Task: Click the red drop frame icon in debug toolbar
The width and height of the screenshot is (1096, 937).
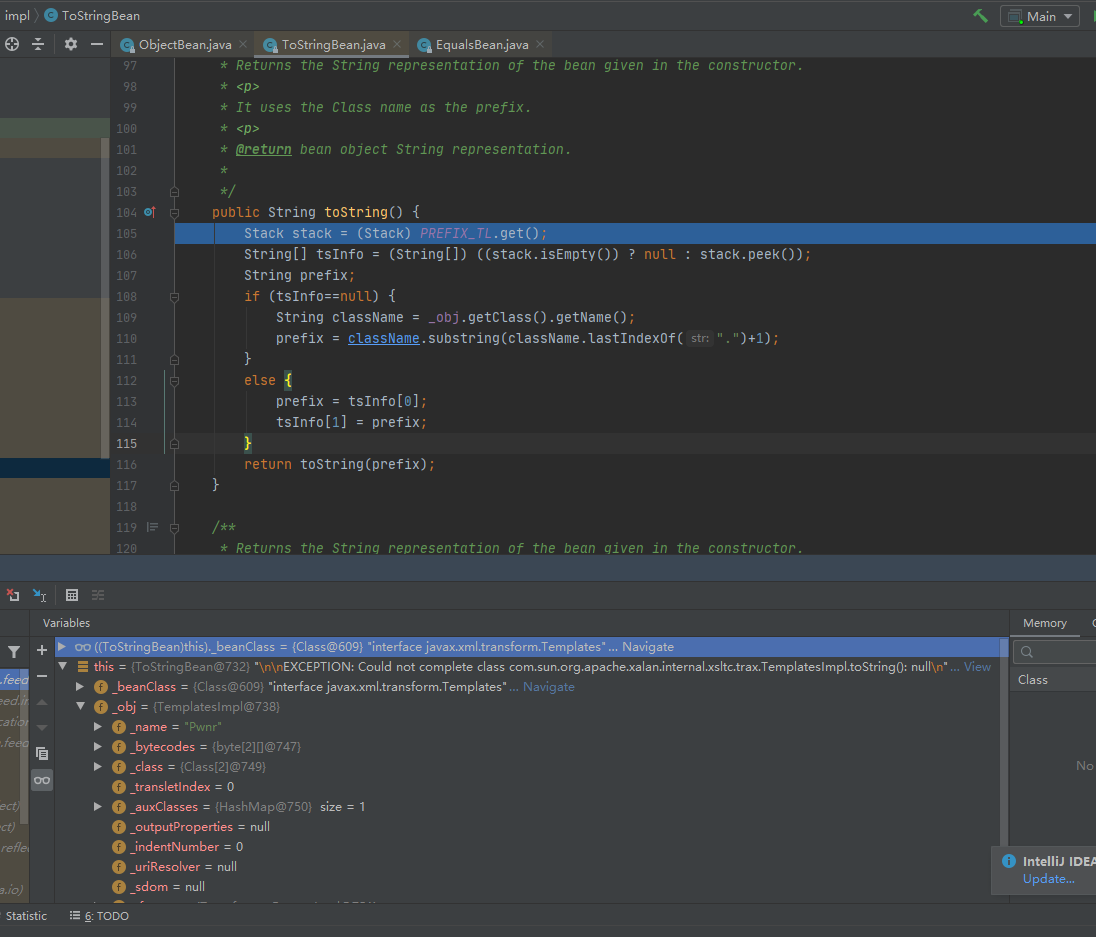Action: coord(13,595)
